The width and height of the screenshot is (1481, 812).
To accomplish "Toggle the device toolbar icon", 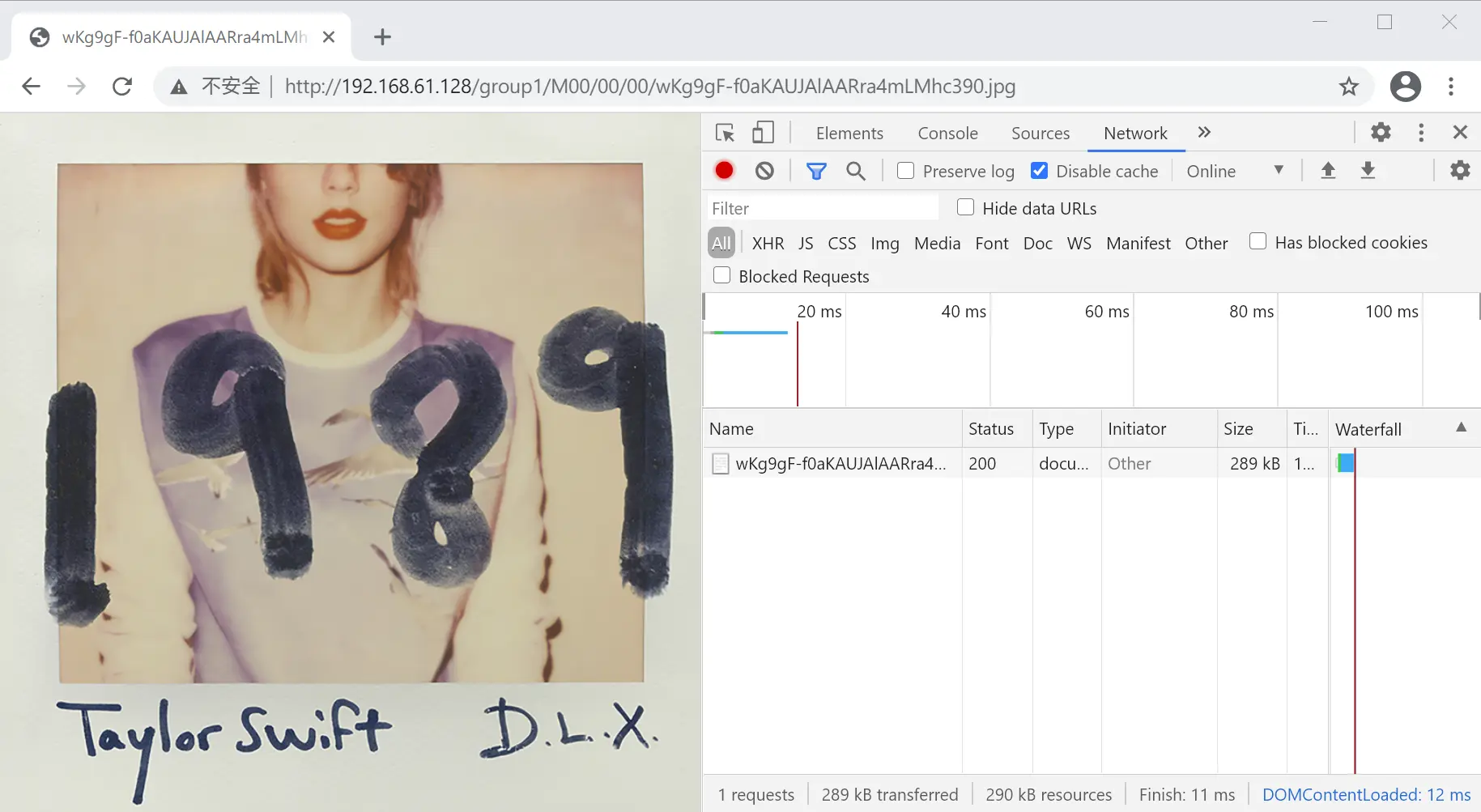I will pyautogui.click(x=763, y=133).
